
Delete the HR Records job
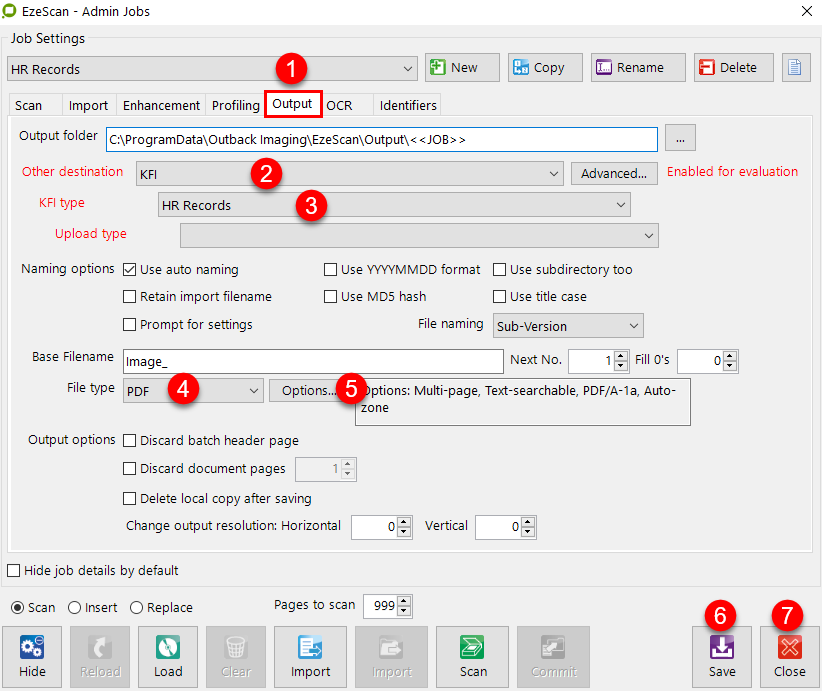point(733,68)
